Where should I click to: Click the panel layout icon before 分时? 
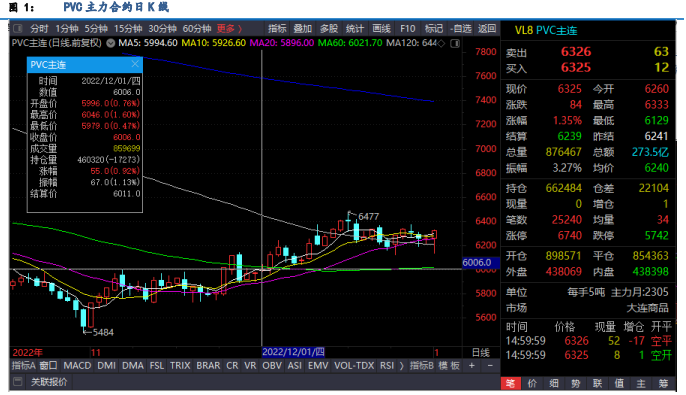18,29
